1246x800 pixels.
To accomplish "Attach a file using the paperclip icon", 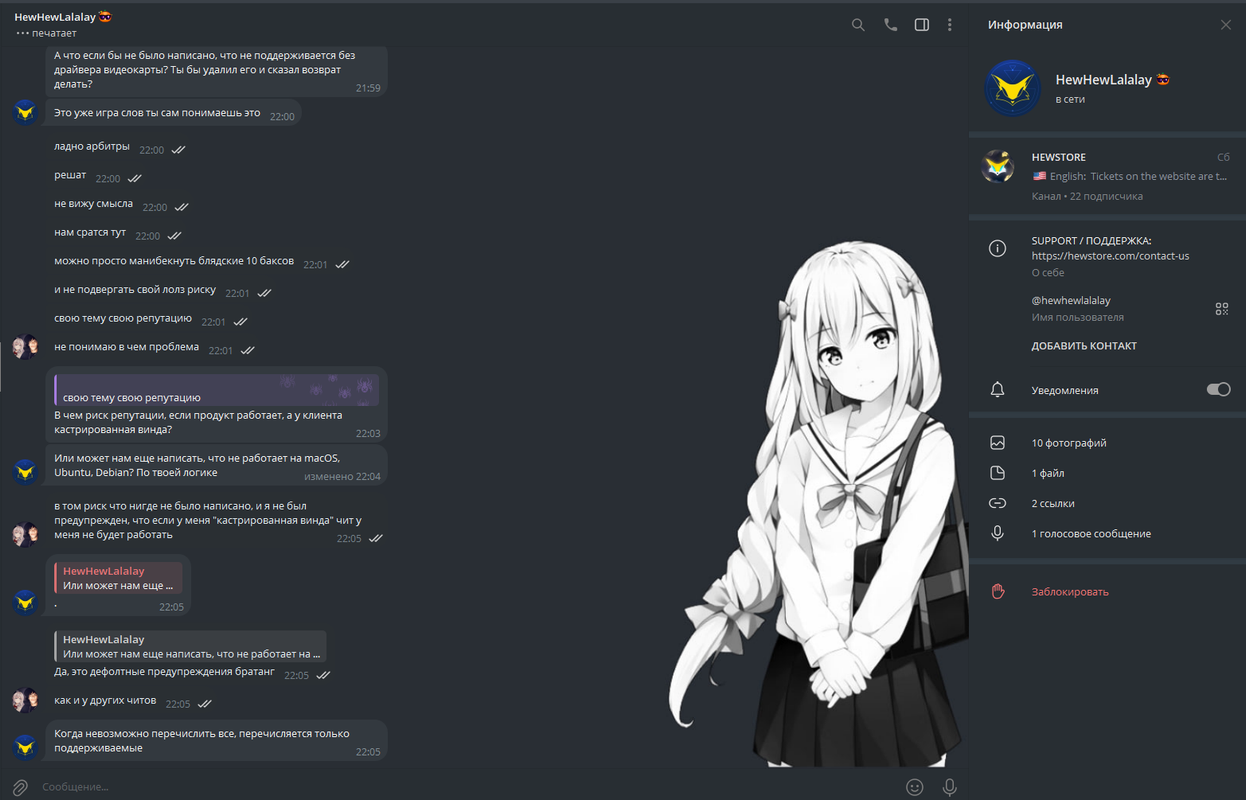I will point(20,787).
